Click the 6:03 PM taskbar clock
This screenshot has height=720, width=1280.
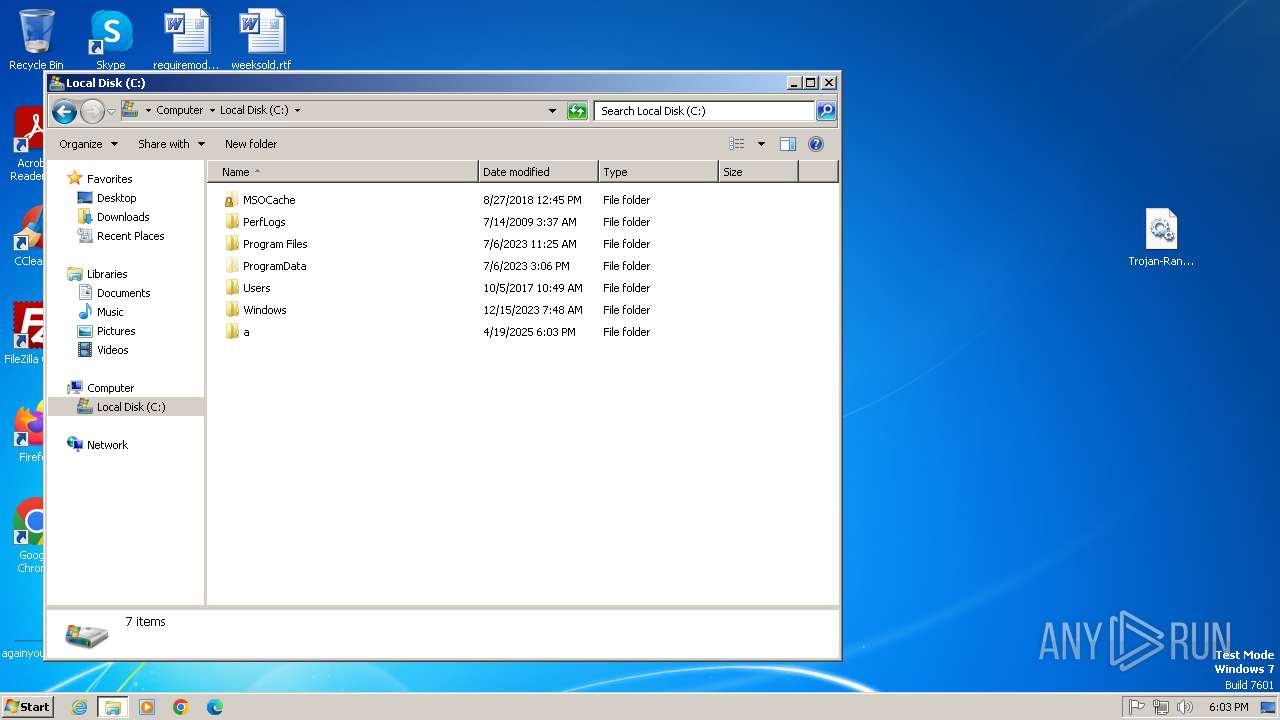click(1228, 707)
